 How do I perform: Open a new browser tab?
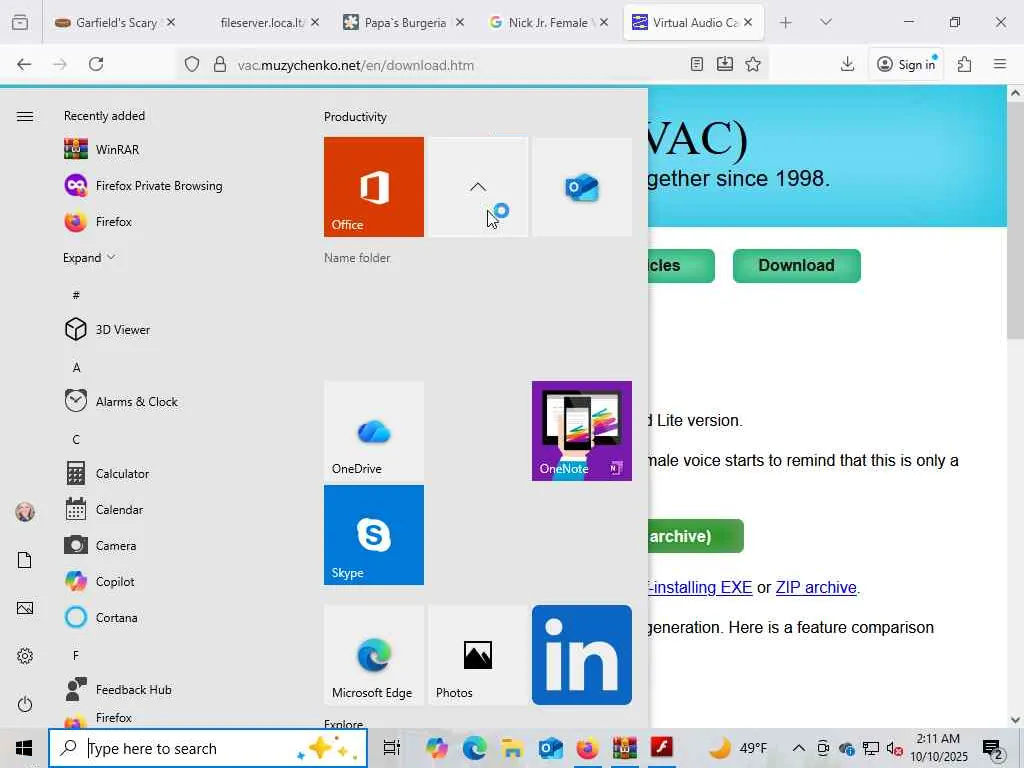[786, 23]
